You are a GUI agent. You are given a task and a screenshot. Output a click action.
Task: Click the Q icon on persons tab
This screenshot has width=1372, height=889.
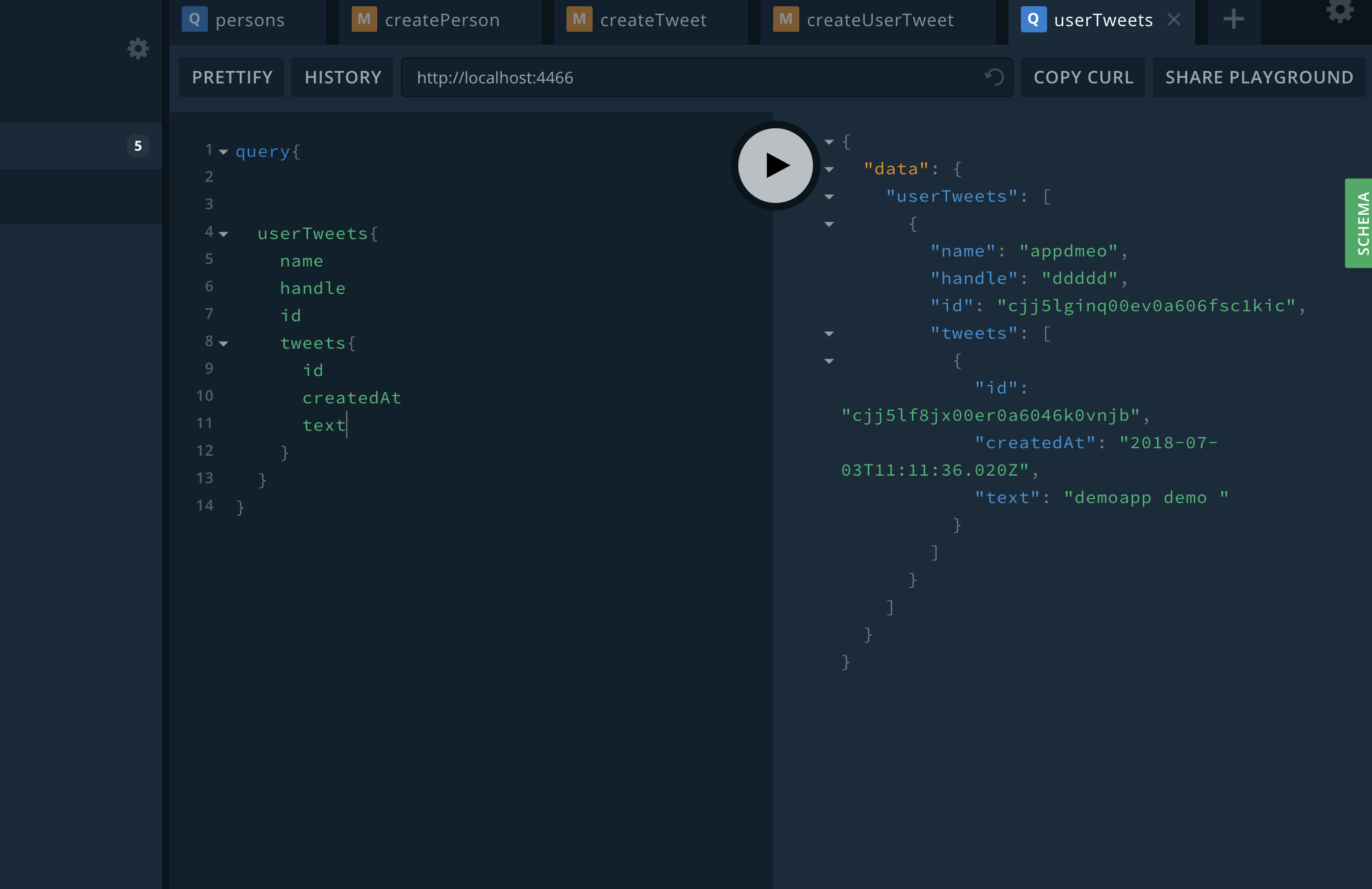[195, 19]
